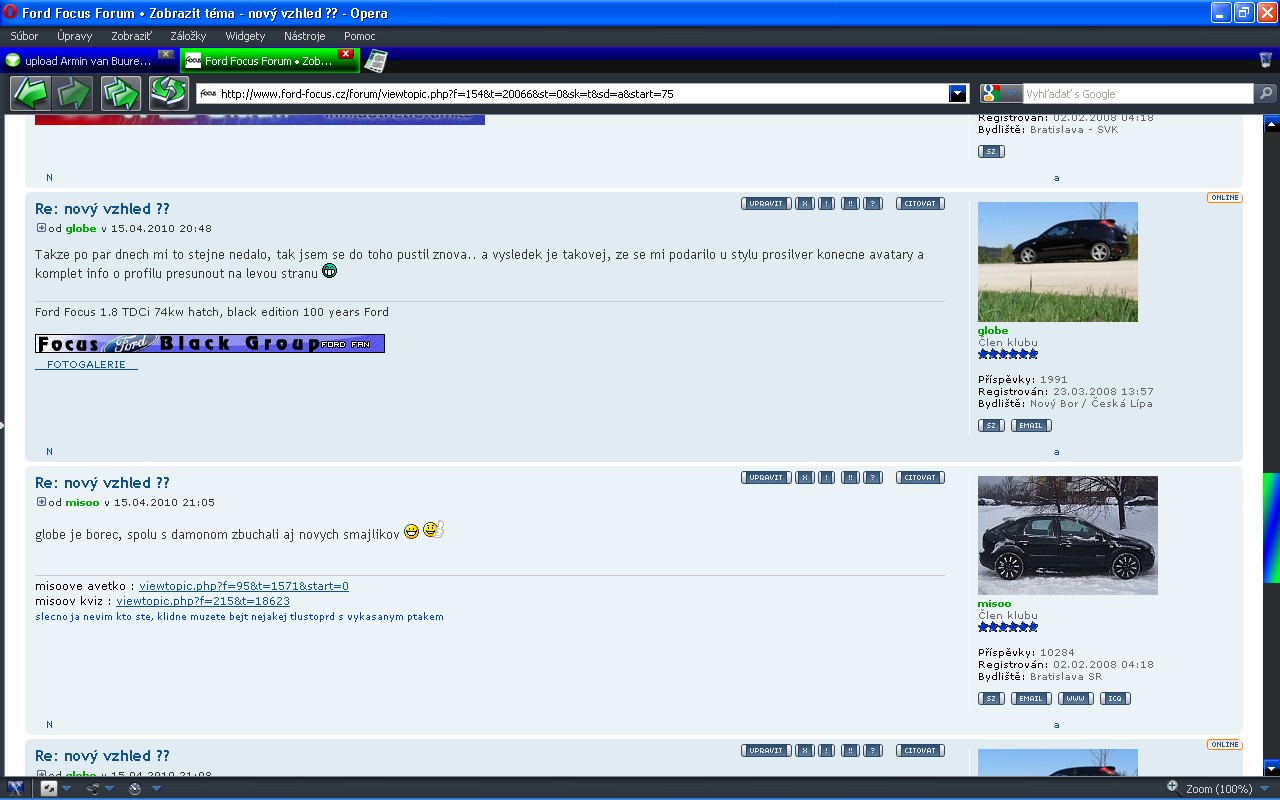The image size is (1280, 800).
Task: Open the URL address history dropdown
Action: click(958, 94)
